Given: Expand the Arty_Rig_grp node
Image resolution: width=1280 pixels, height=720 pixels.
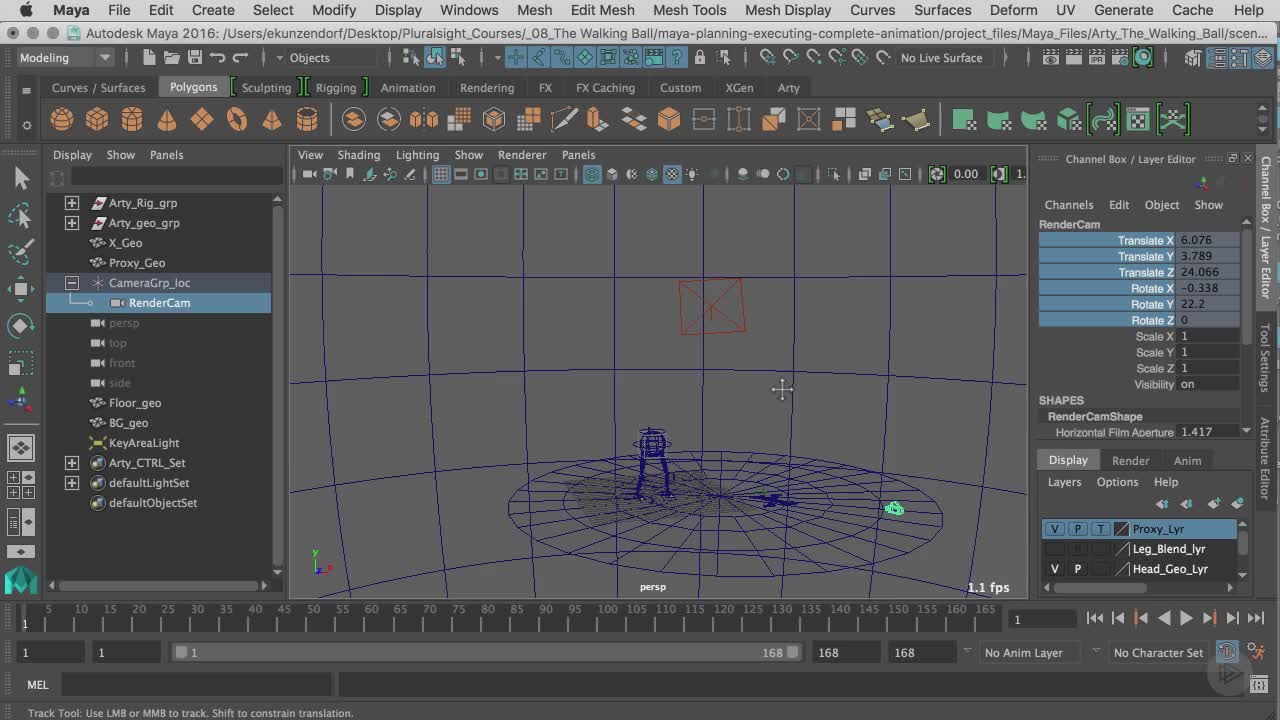Looking at the screenshot, I should [x=72, y=203].
